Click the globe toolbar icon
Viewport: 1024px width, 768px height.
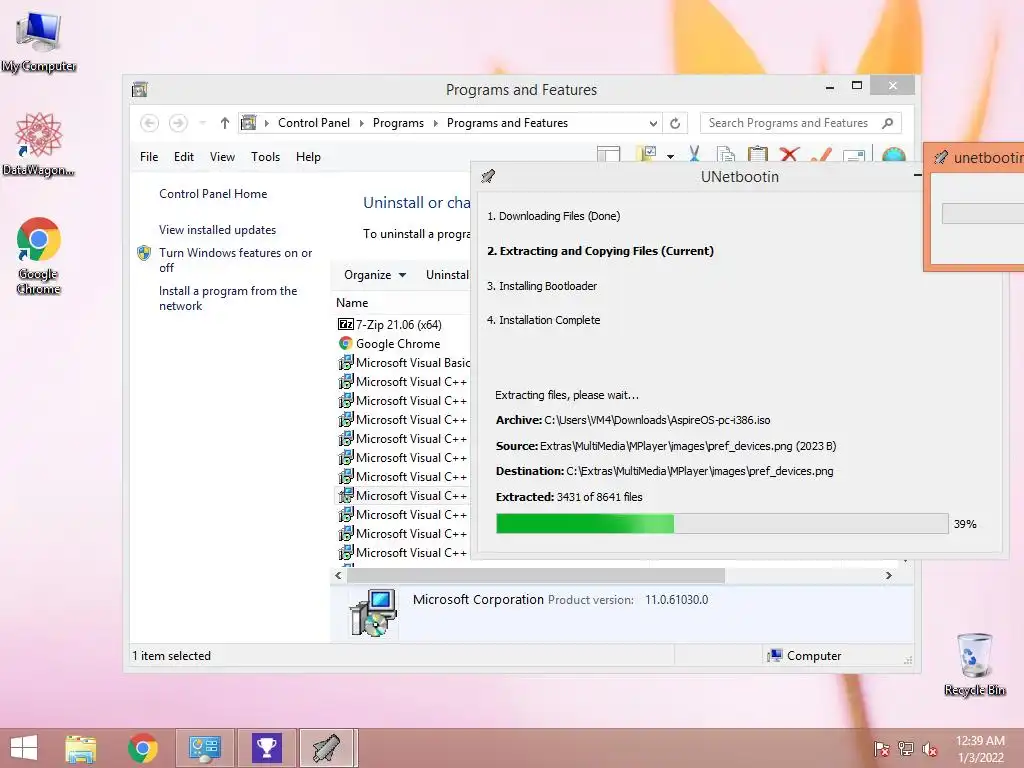pos(893,155)
